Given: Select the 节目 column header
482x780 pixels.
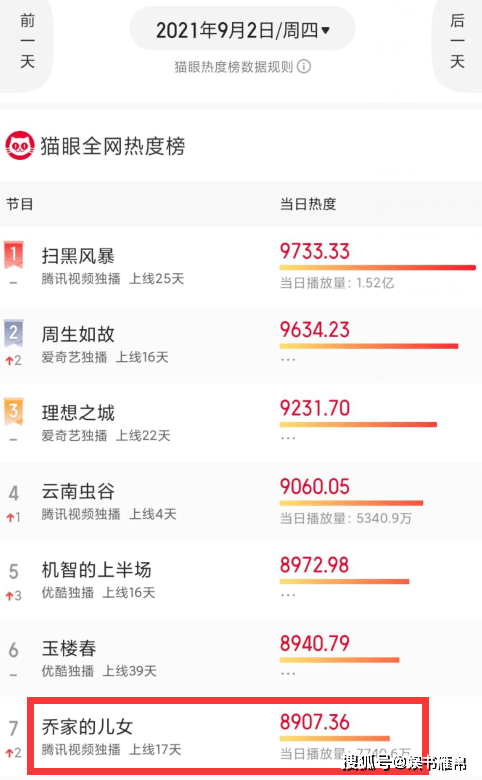Looking at the screenshot, I should tap(20, 204).
